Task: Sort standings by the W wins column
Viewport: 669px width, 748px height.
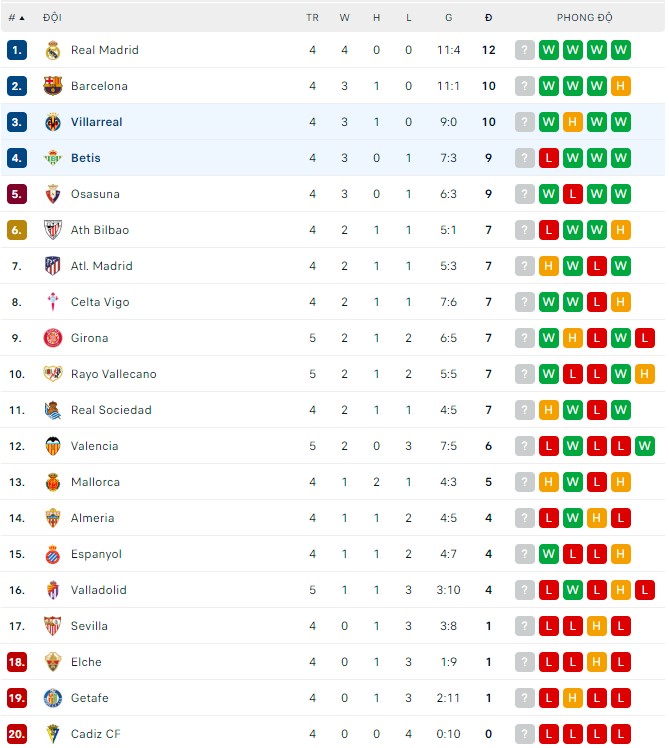Action: tap(344, 18)
